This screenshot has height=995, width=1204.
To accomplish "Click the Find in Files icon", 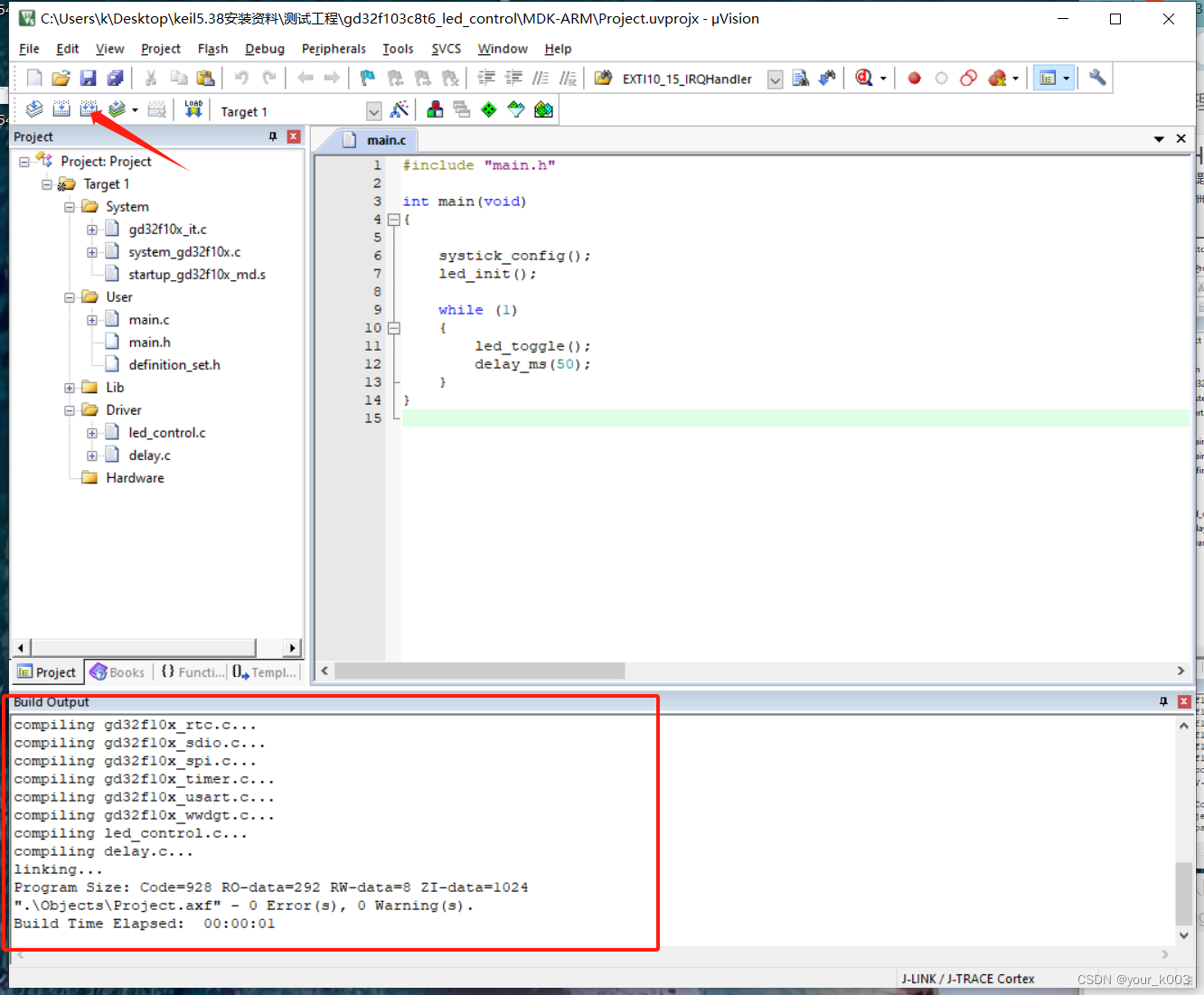I will click(x=602, y=79).
